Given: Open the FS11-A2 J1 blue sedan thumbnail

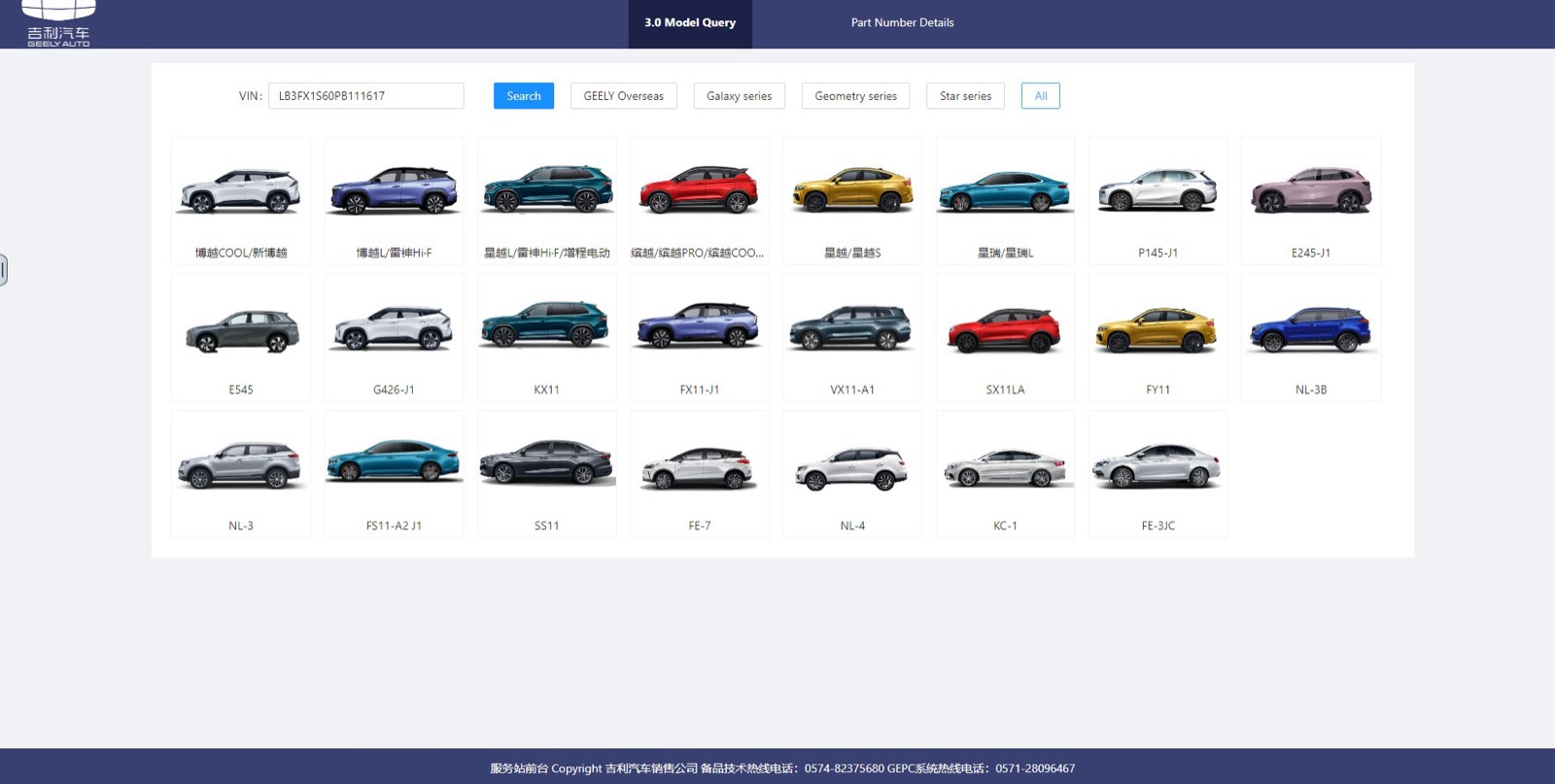Looking at the screenshot, I should [x=394, y=474].
